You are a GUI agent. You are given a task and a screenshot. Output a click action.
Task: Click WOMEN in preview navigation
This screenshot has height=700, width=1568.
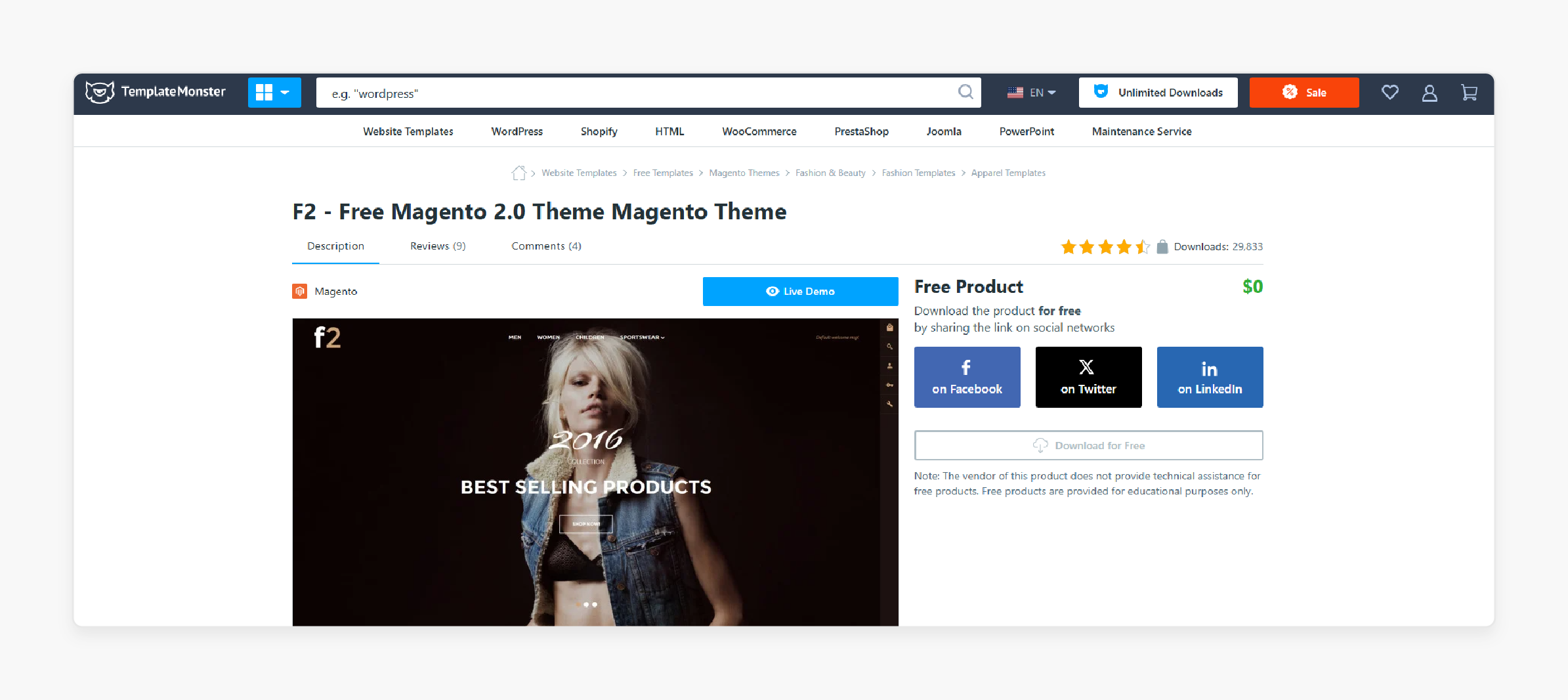tap(549, 338)
